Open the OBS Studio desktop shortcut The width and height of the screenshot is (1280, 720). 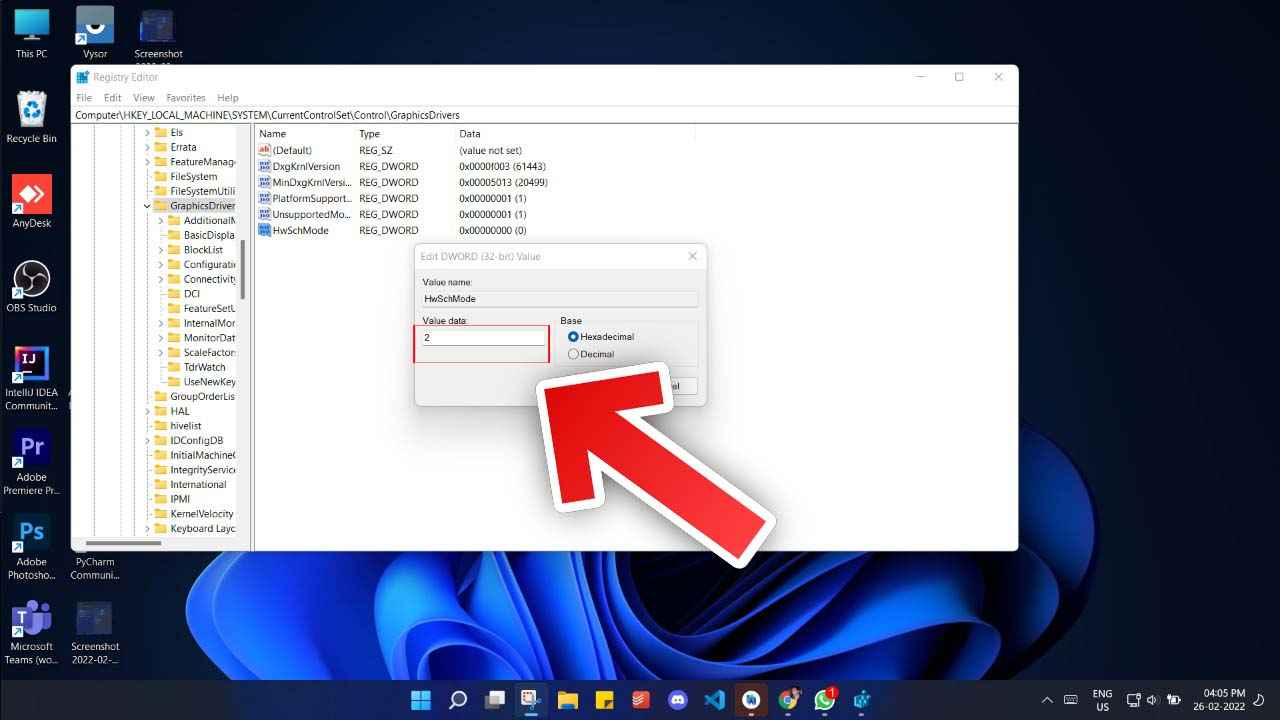(x=32, y=287)
